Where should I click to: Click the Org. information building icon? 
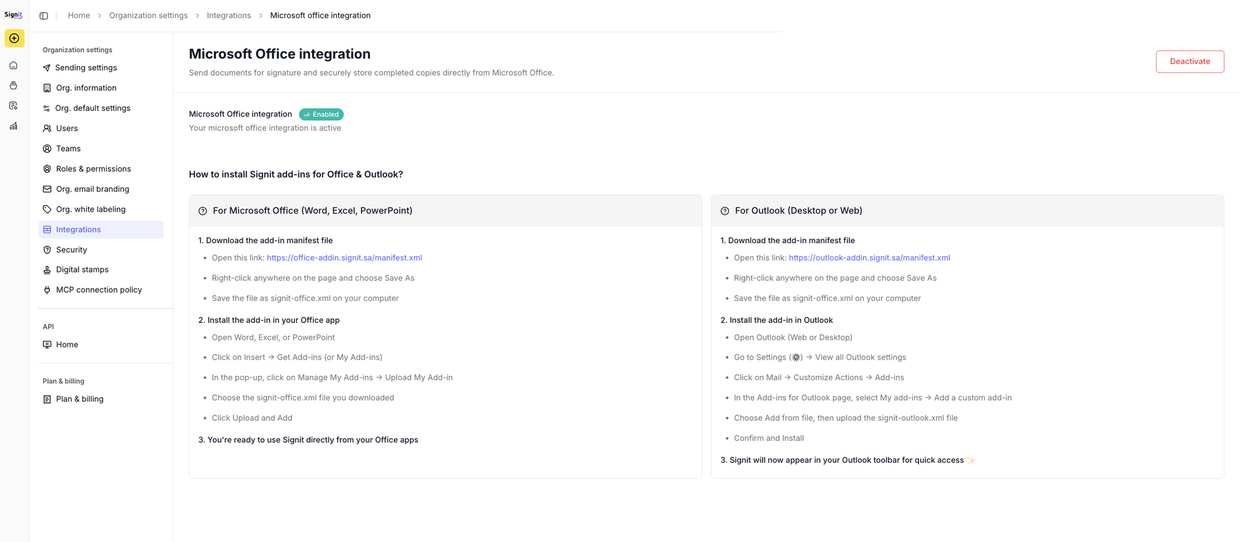(x=47, y=88)
